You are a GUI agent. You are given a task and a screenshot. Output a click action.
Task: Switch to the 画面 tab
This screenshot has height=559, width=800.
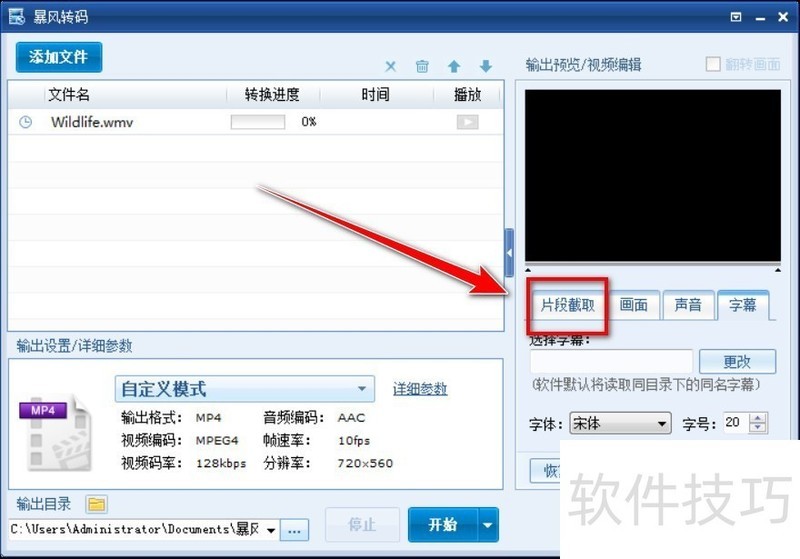click(633, 305)
